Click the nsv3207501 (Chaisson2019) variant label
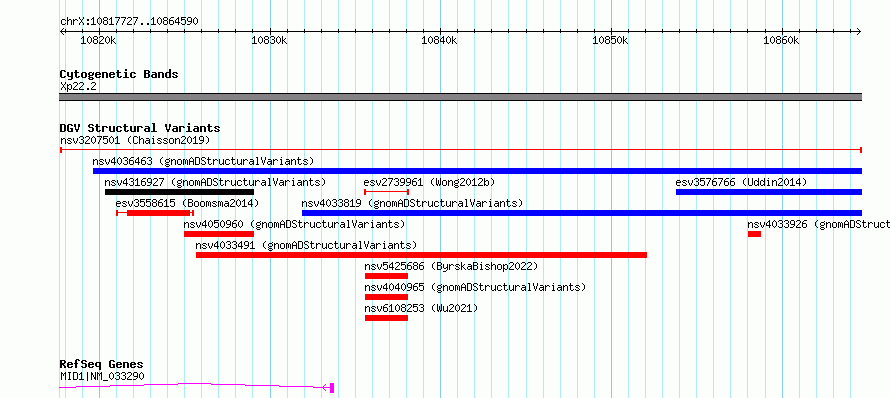The height and width of the screenshot is (398, 890). [x=135, y=140]
